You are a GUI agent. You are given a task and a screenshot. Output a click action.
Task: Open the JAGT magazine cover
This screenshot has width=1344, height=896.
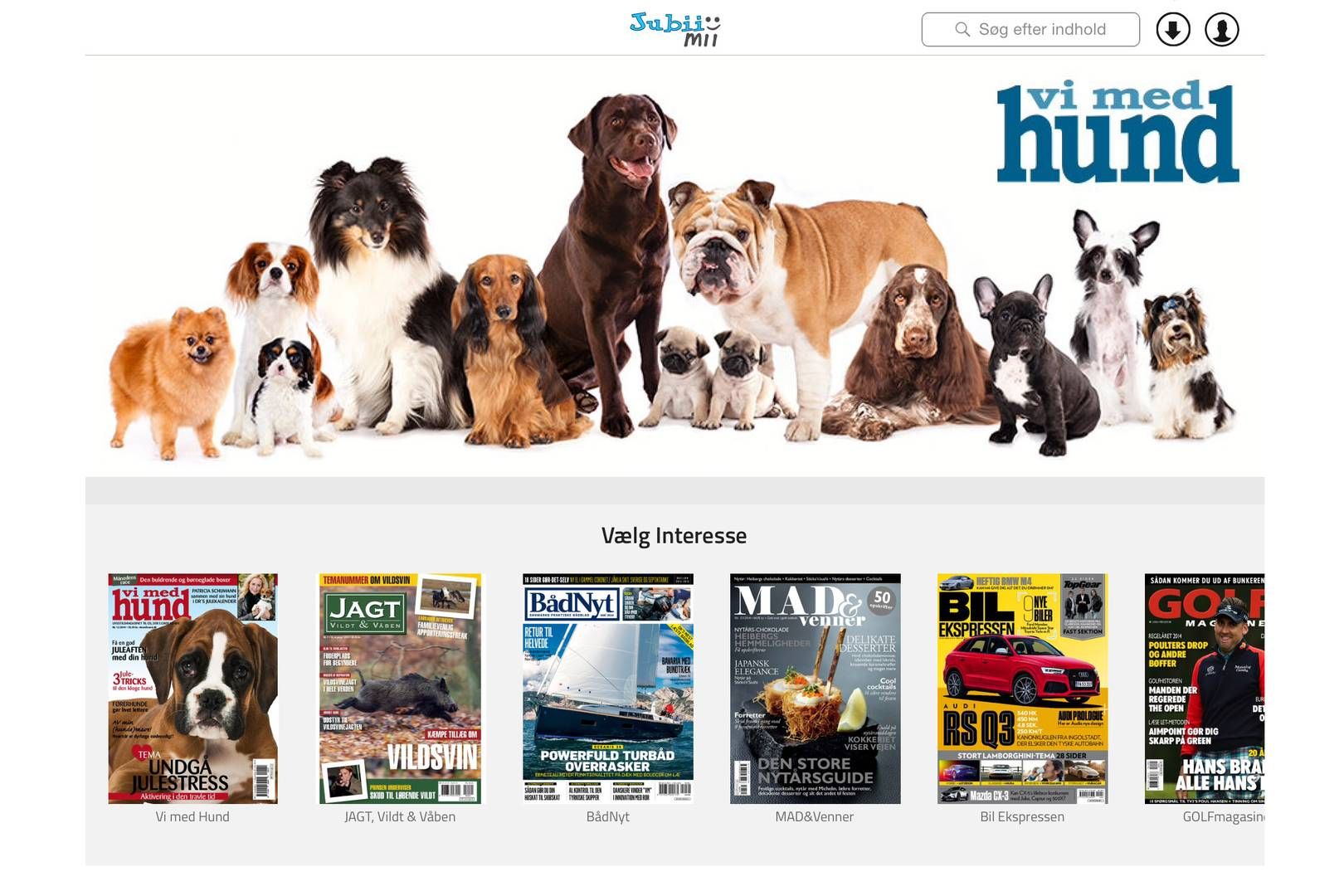pos(400,688)
